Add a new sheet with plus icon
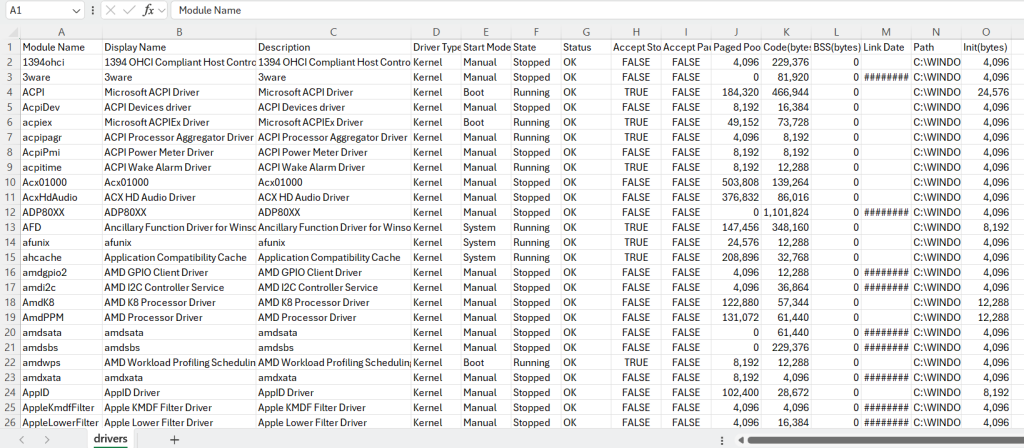This screenshot has width=1024, height=448. (174, 439)
